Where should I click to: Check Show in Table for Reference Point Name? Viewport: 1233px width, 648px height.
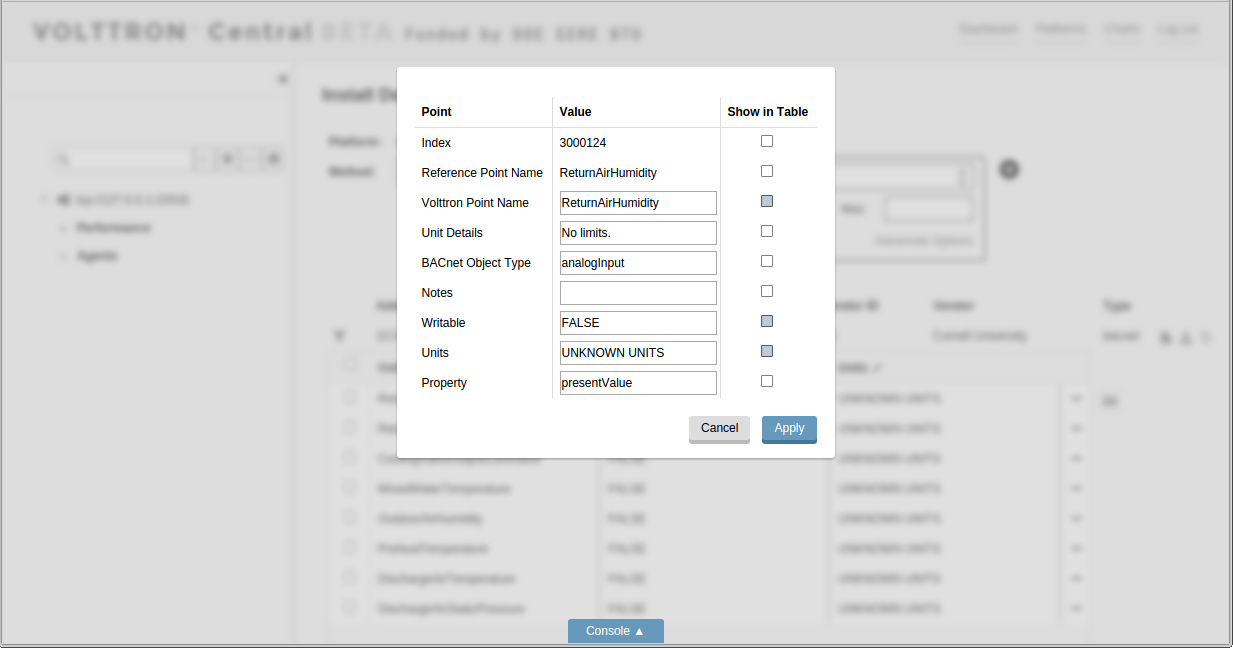(767, 171)
